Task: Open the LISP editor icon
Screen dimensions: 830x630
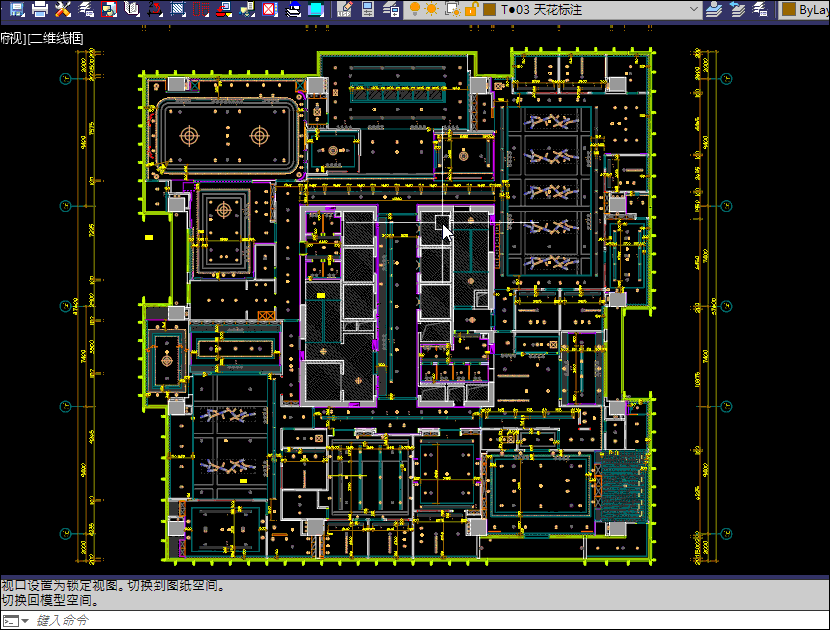Action: point(346,10)
